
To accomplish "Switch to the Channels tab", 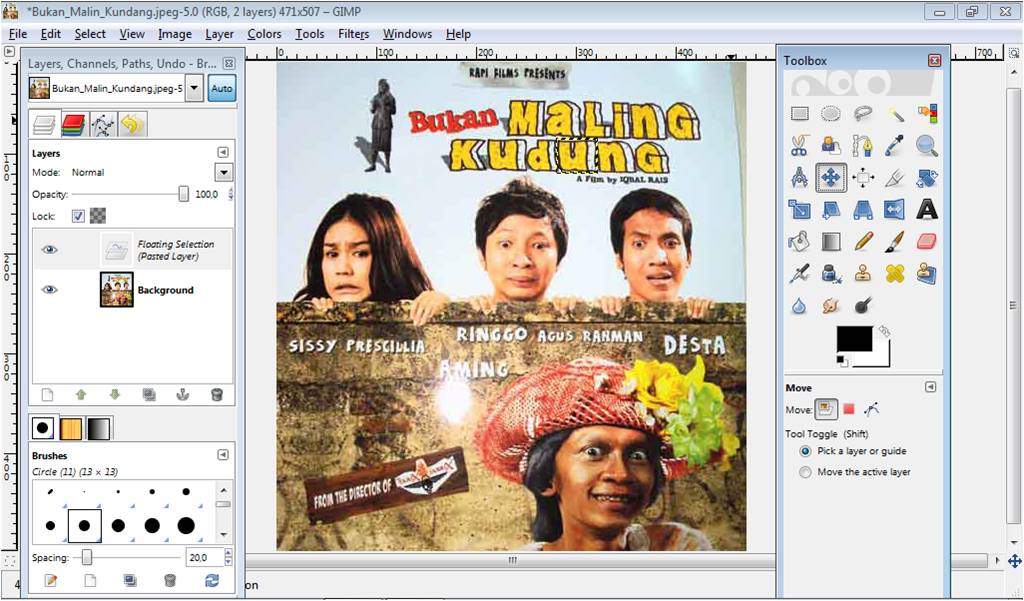I will pyautogui.click(x=73, y=124).
